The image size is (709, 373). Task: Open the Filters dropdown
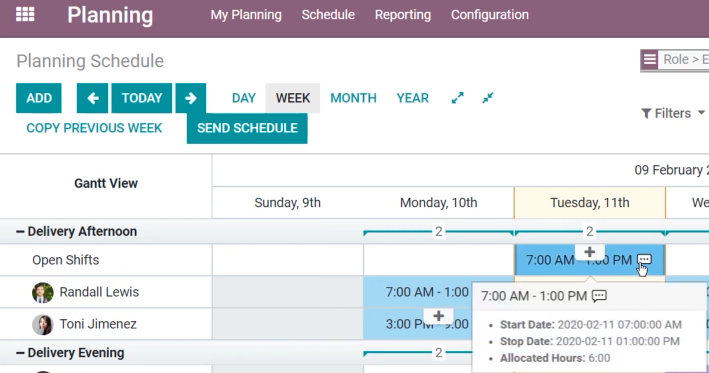(x=673, y=113)
